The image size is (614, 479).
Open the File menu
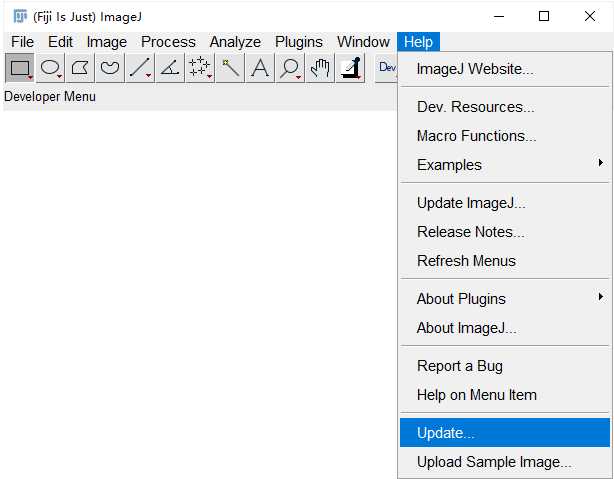pyautogui.click(x=22, y=42)
